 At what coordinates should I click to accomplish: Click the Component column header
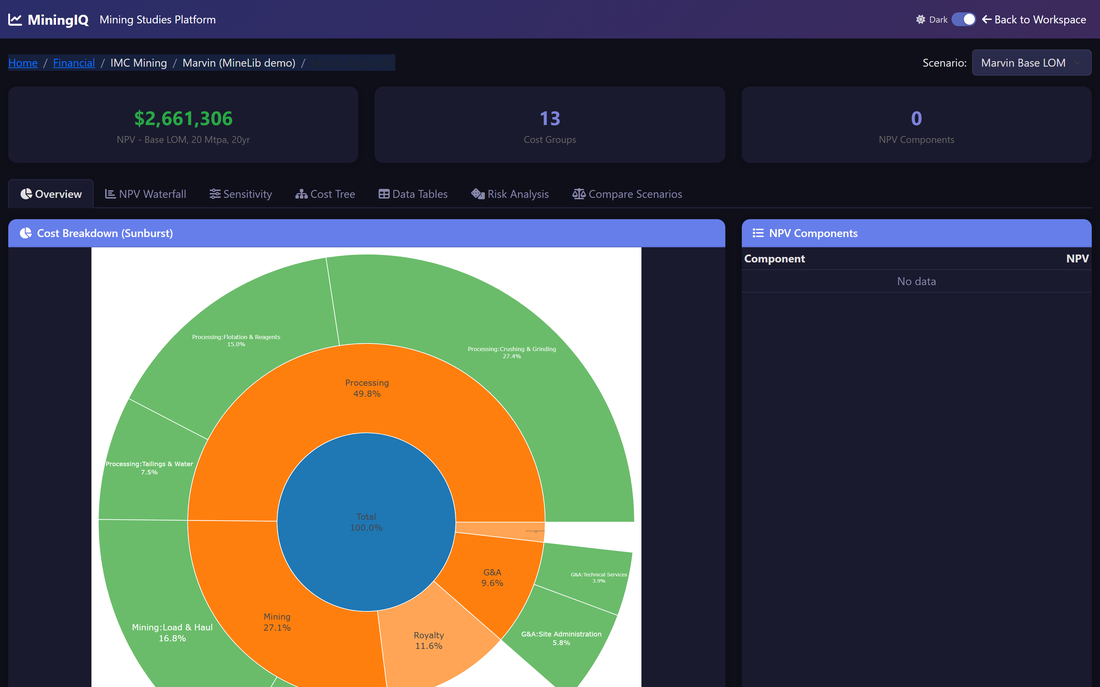click(x=774, y=258)
